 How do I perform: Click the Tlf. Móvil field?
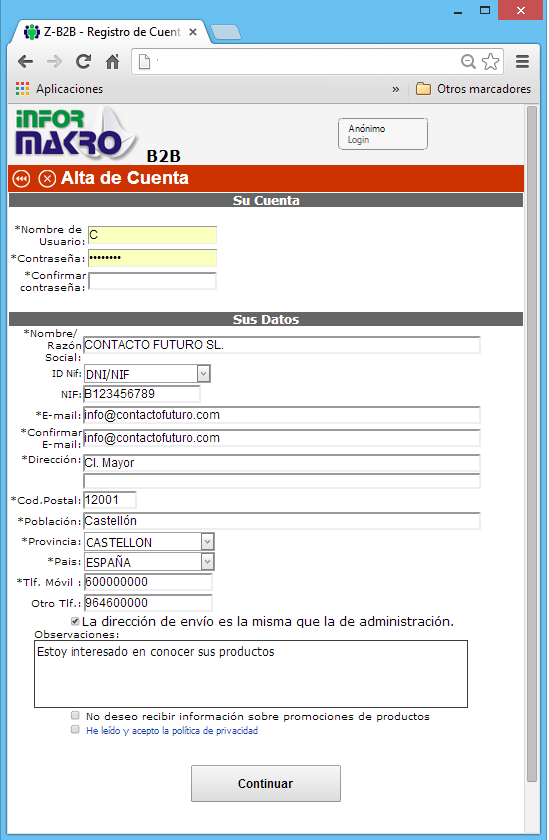click(x=148, y=582)
